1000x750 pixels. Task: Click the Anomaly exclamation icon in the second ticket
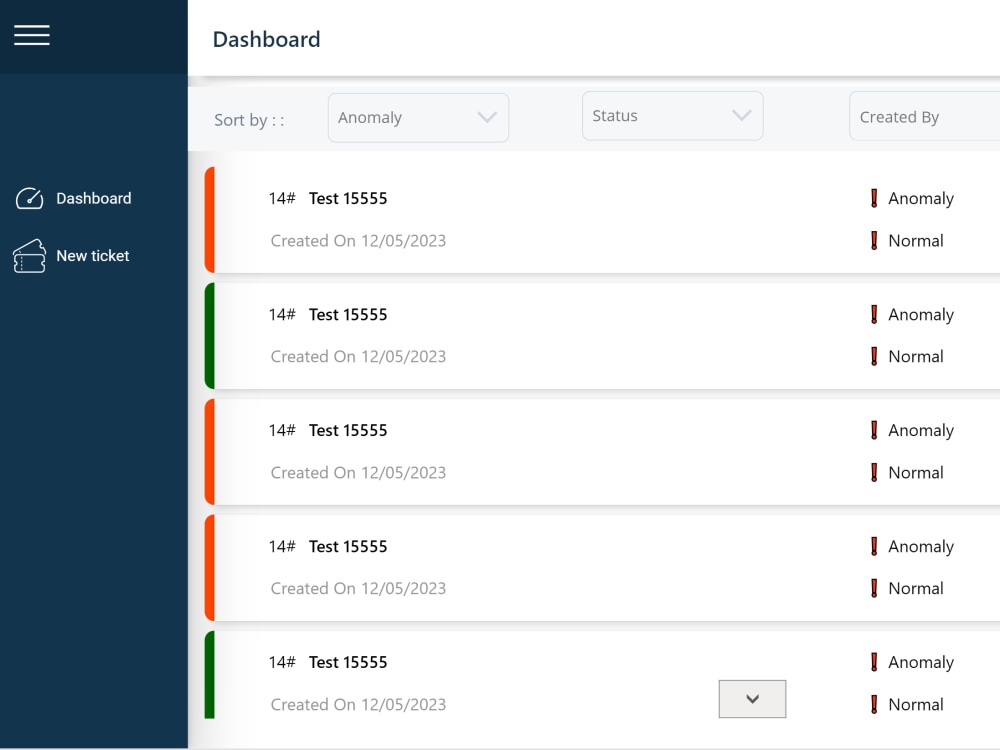click(x=874, y=314)
